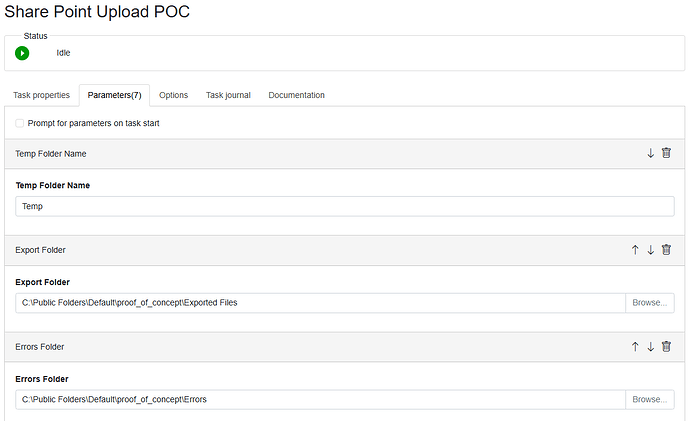The width and height of the screenshot is (690, 421).
Task: Enable Prompt for parameters on task start
Action: click(x=20, y=123)
